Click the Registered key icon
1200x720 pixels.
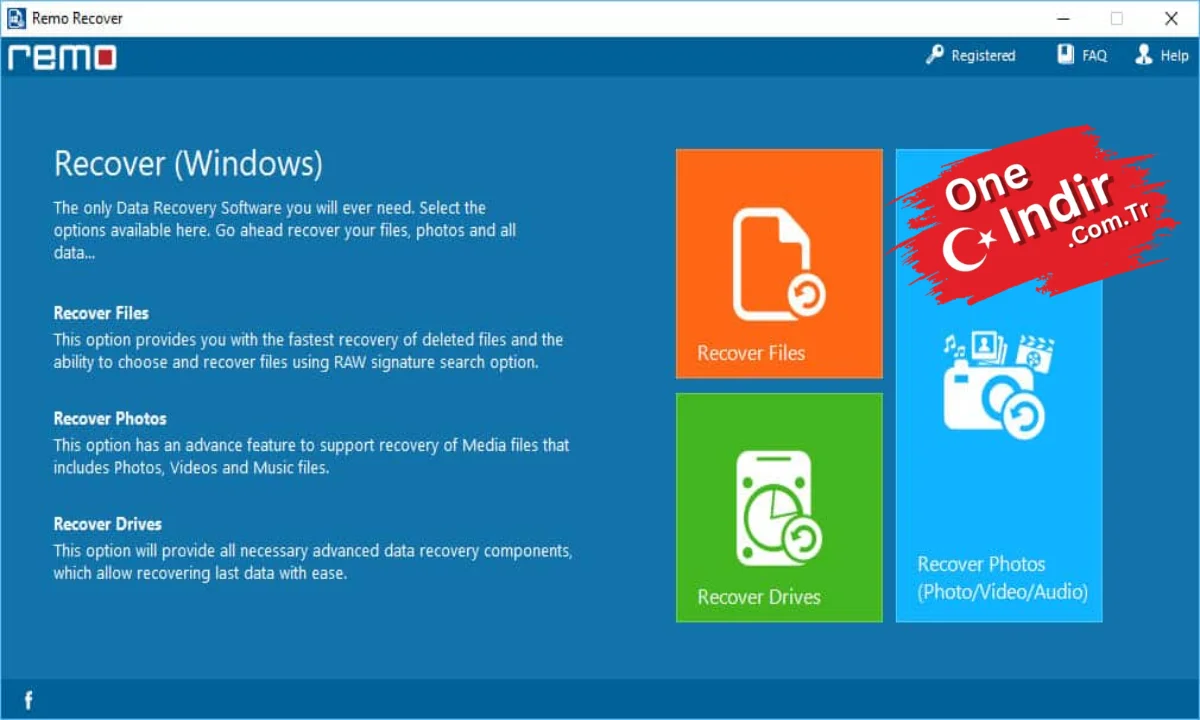click(x=935, y=55)
